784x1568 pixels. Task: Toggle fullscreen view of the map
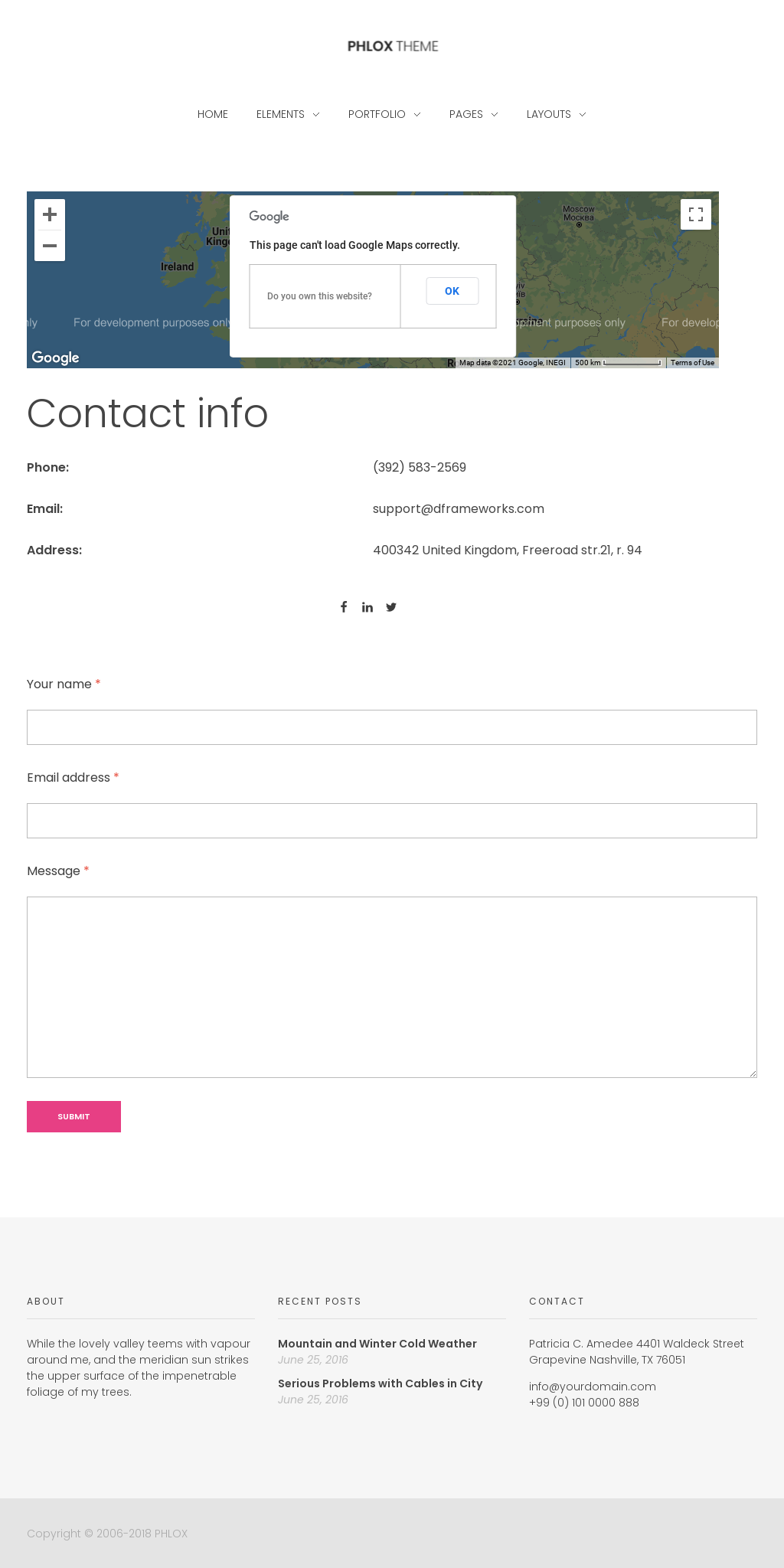(695, 214)
